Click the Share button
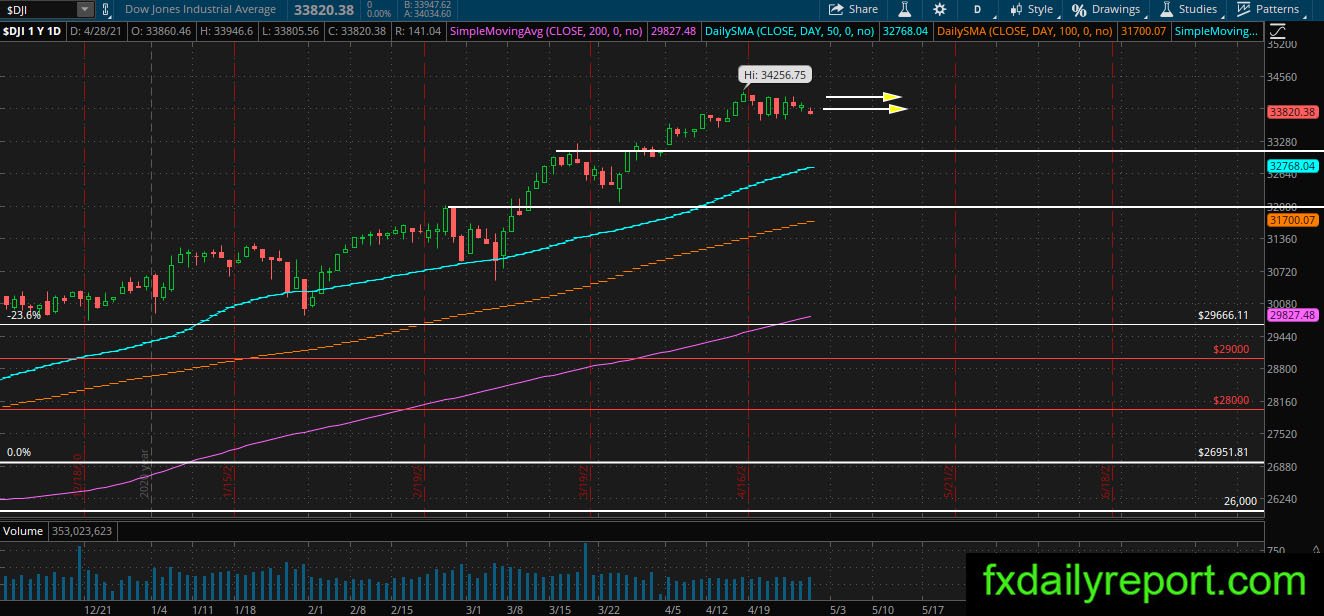This screenshot has height=616, width=1324. point(853,9)
